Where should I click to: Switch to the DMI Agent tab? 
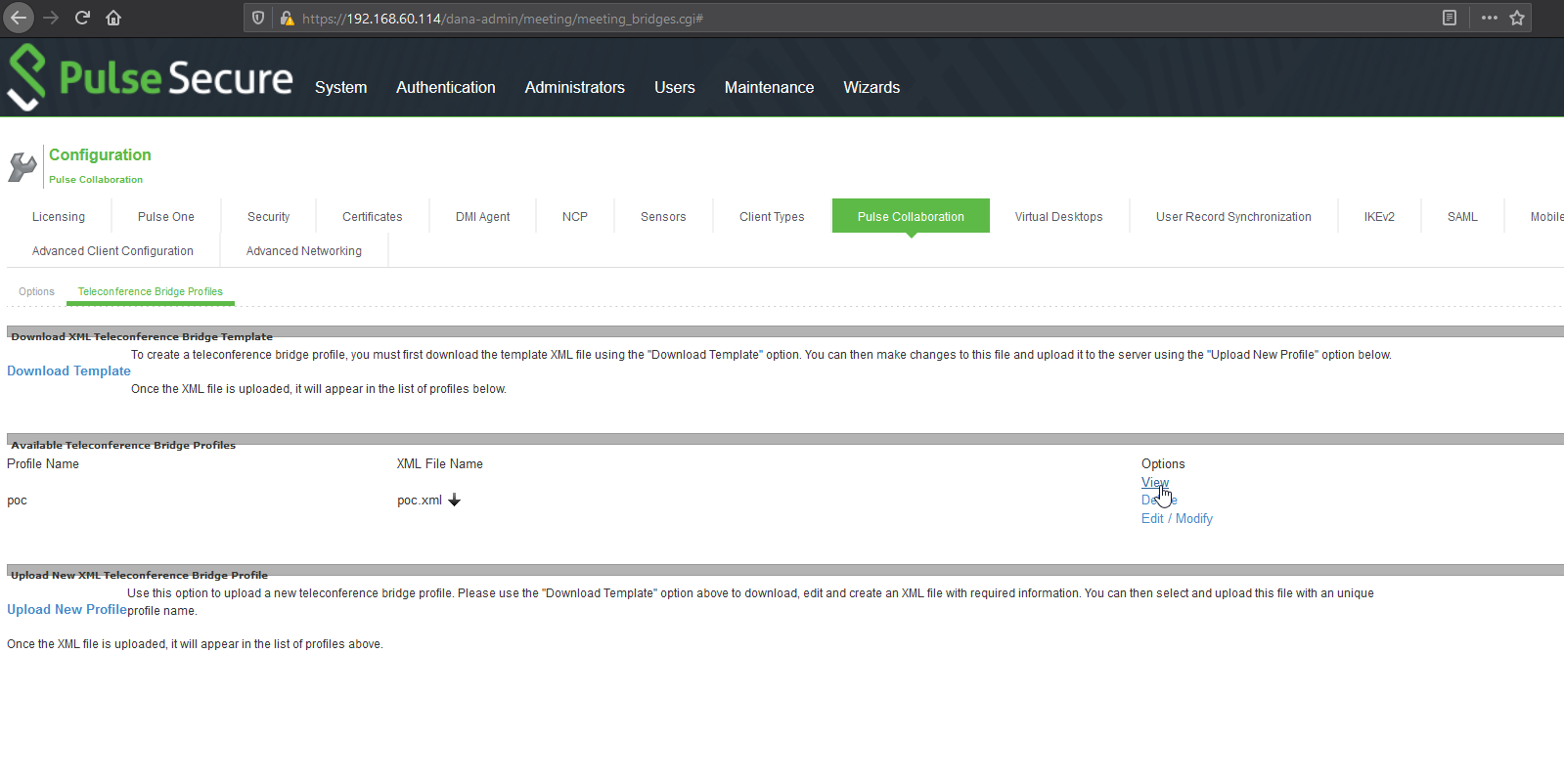click(482, 216)
